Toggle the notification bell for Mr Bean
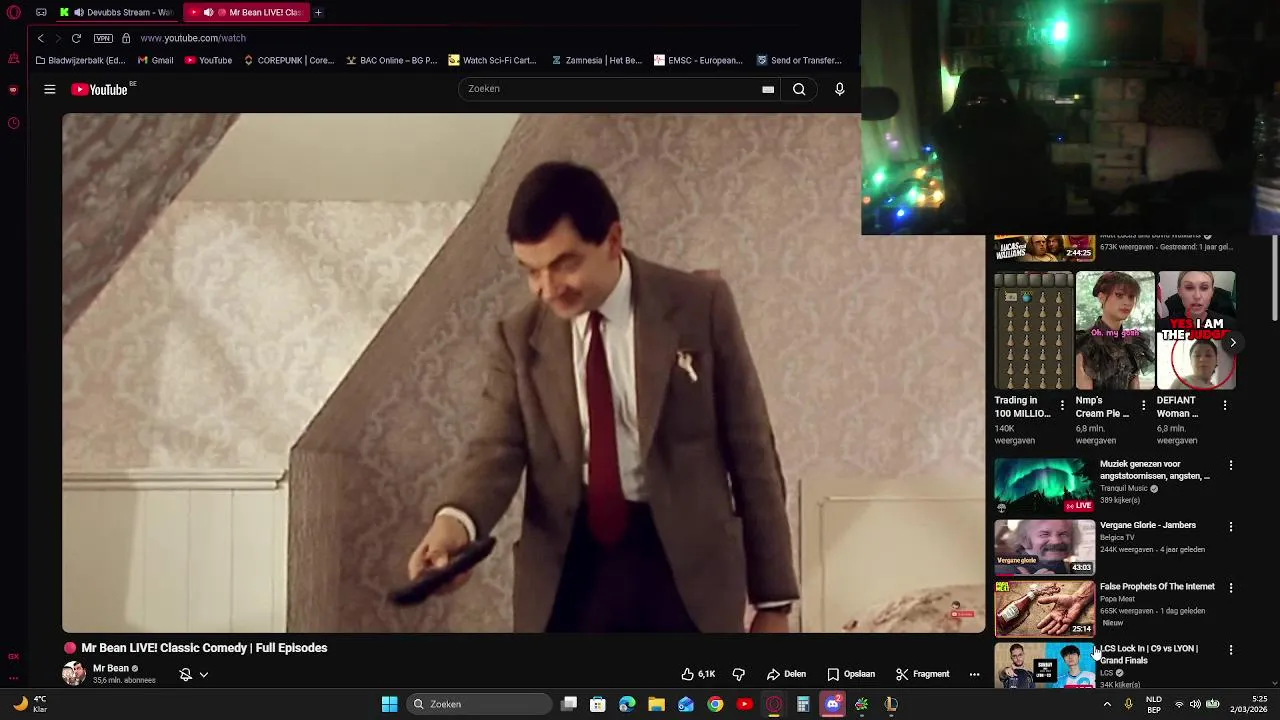Image resolution: width=1280 pixels, height=720 pixels. click(185, 674)
